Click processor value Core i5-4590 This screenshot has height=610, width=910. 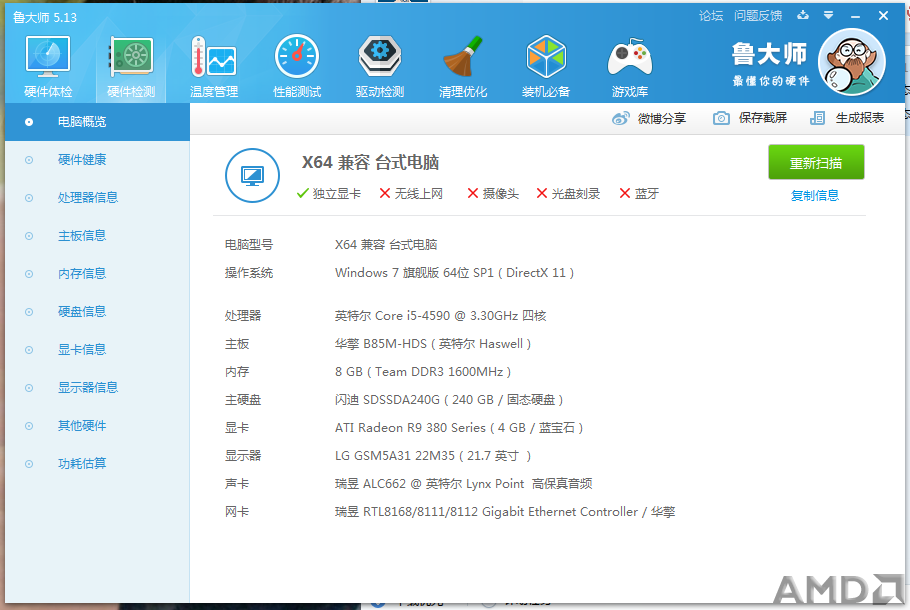click(440, 316)
